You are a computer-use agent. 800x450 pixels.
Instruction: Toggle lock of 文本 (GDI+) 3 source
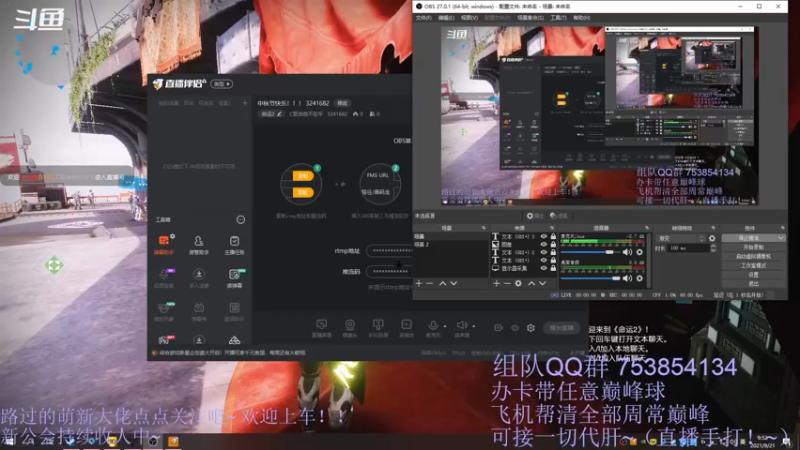(553, 237)
